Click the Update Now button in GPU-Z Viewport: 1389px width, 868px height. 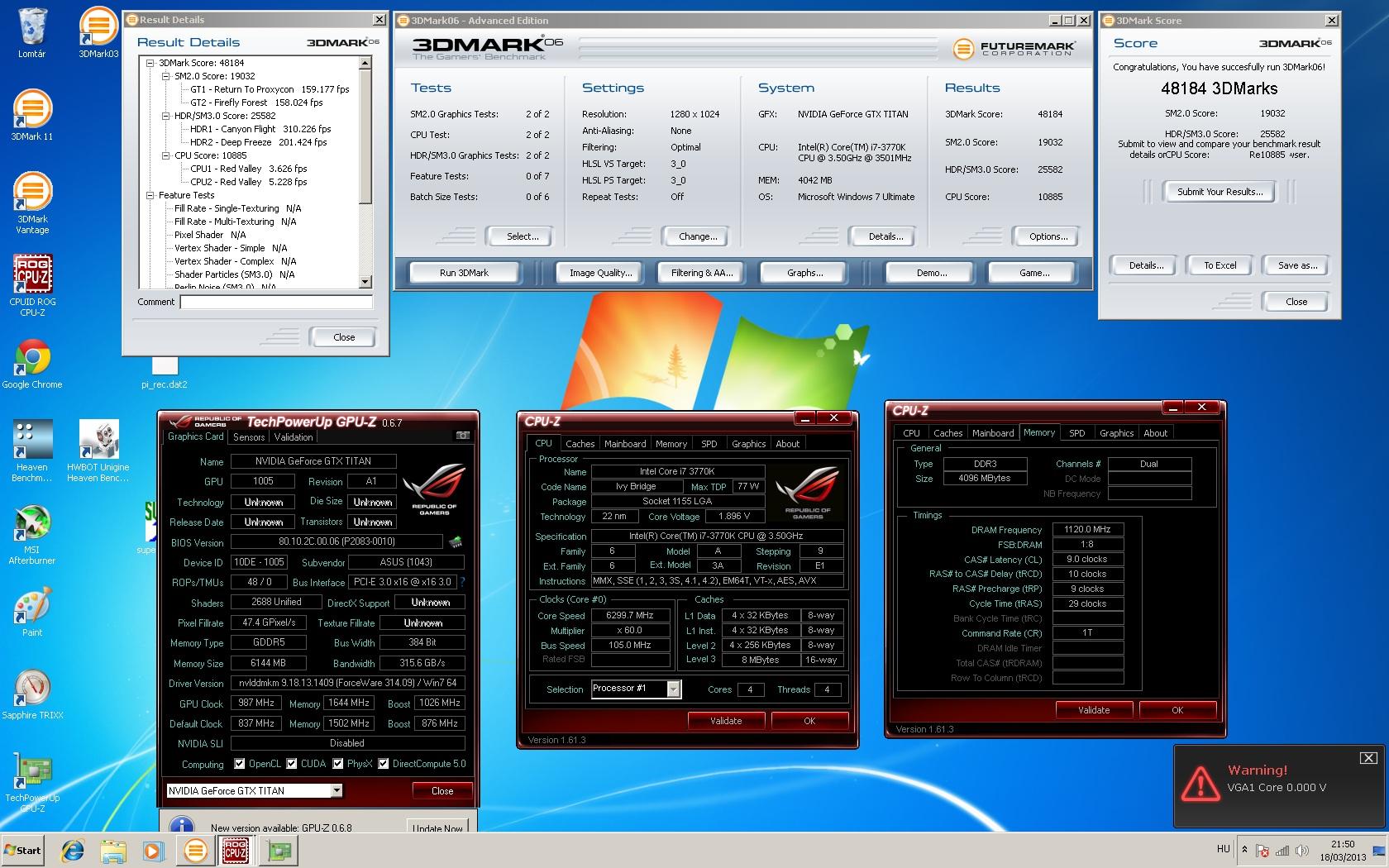(438, 827)
